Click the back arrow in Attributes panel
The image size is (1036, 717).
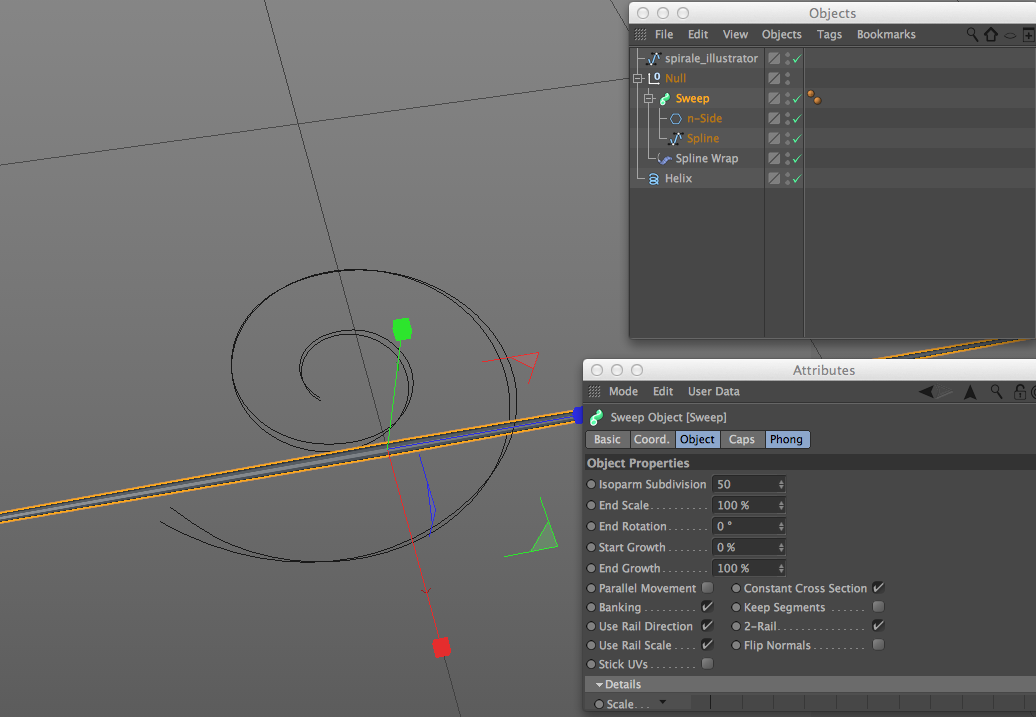(x=926, y=392)
